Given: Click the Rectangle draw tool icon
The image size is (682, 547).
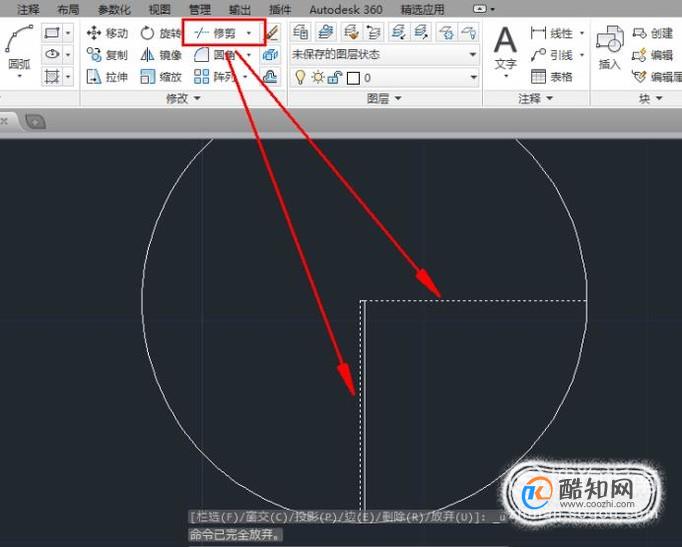Looking at the screenshot, I should [52, 33].
